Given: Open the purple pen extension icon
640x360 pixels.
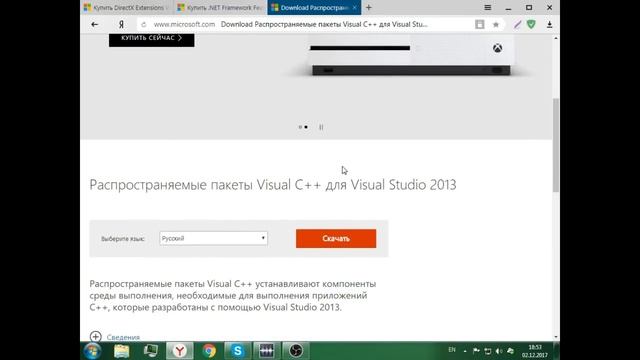Looking at the screenshot, I should [518, 24].
